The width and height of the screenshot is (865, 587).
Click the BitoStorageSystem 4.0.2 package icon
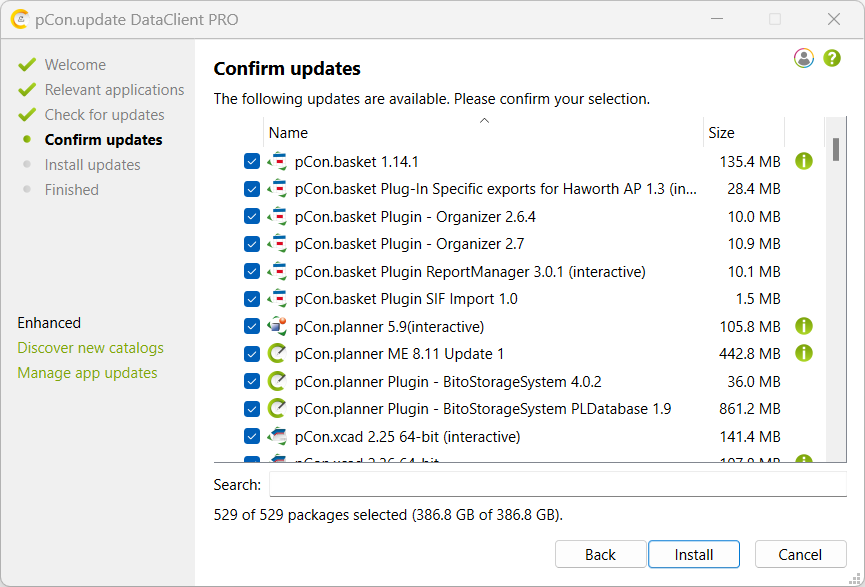tap(277, 381)
